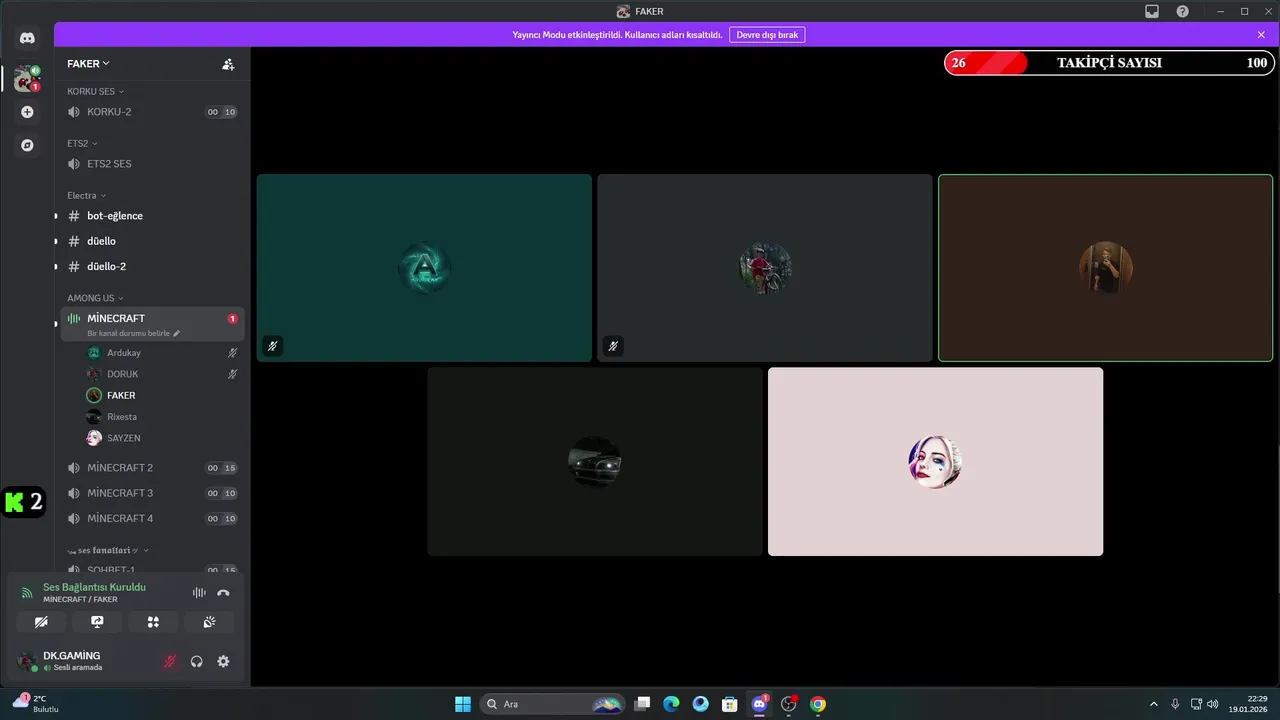The image size is (1280, 720).
Task: Click the muted mic icon beside DORUK
Action: 232,374
